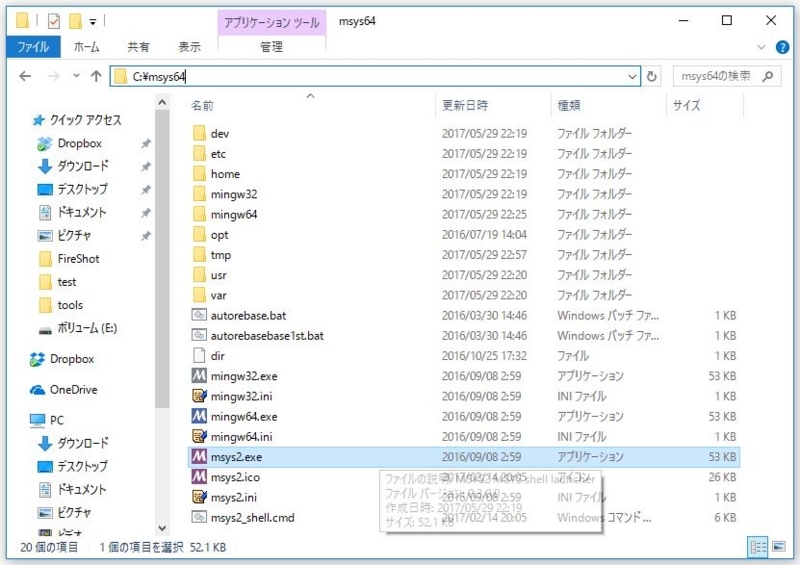Screen dimensions: 800x565
Task: Open the 共有 ribbon tab
Action: pyautogui.click(x=138, y=47)
